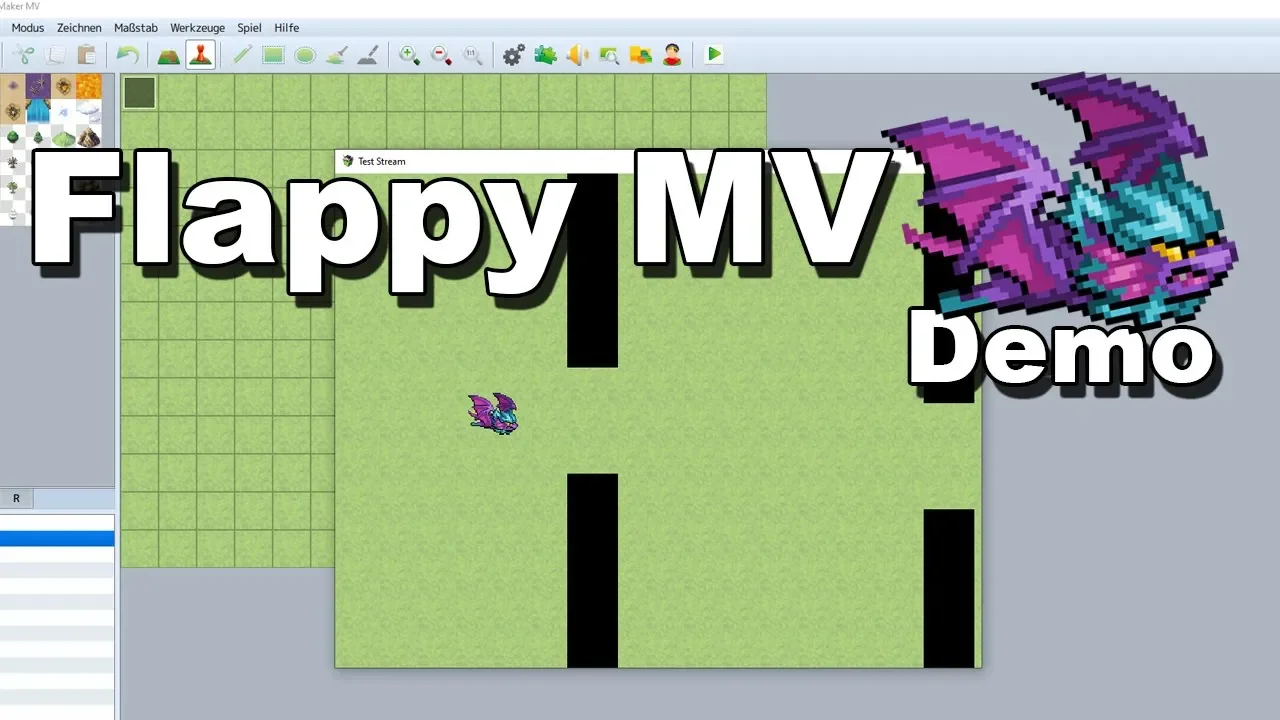Click the Test Stream window title
The width and height of the screenshot is (1280, 720).
pyautogui.click(x=381, y=161)
